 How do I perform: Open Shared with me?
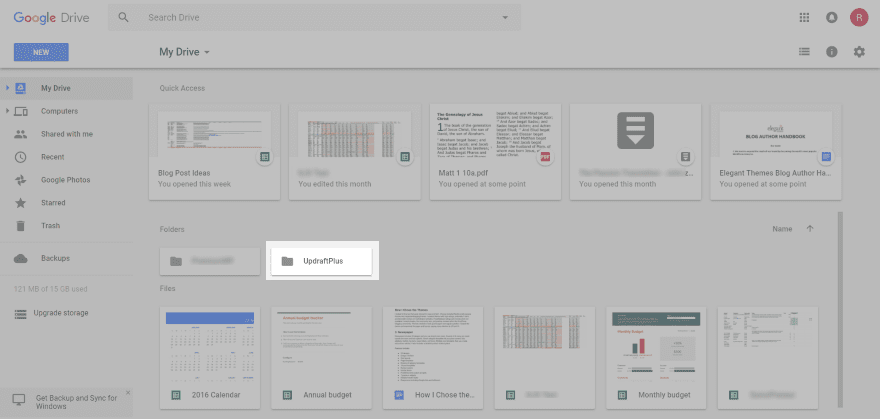66,134
